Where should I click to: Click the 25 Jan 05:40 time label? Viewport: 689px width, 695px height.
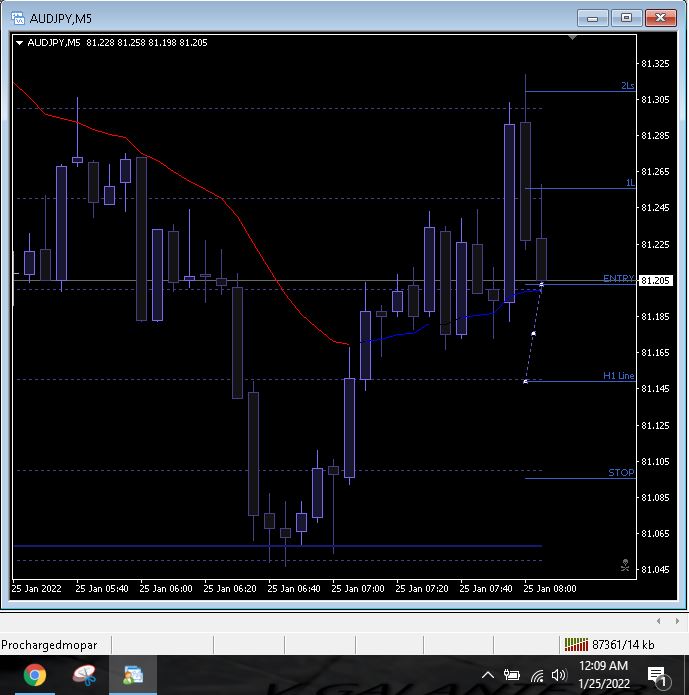(x=102, y=589)
